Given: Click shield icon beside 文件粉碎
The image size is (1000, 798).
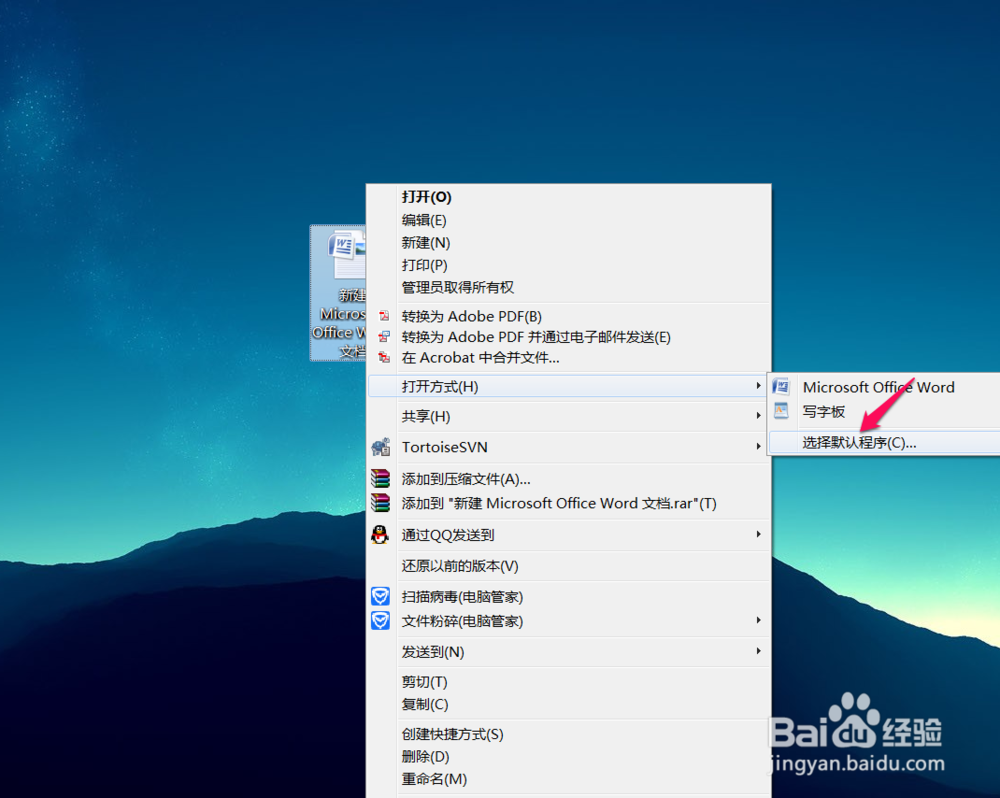Looking at the screenshot, I should coord(381,621).
